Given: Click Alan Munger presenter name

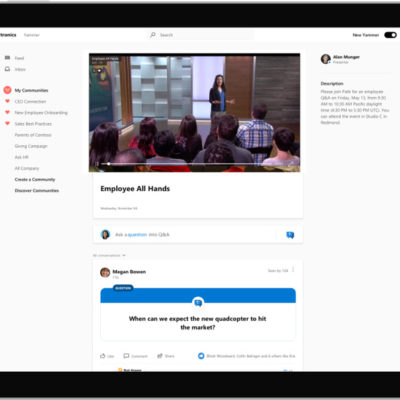Looking at the screenshot, I should tap(346, 57).
